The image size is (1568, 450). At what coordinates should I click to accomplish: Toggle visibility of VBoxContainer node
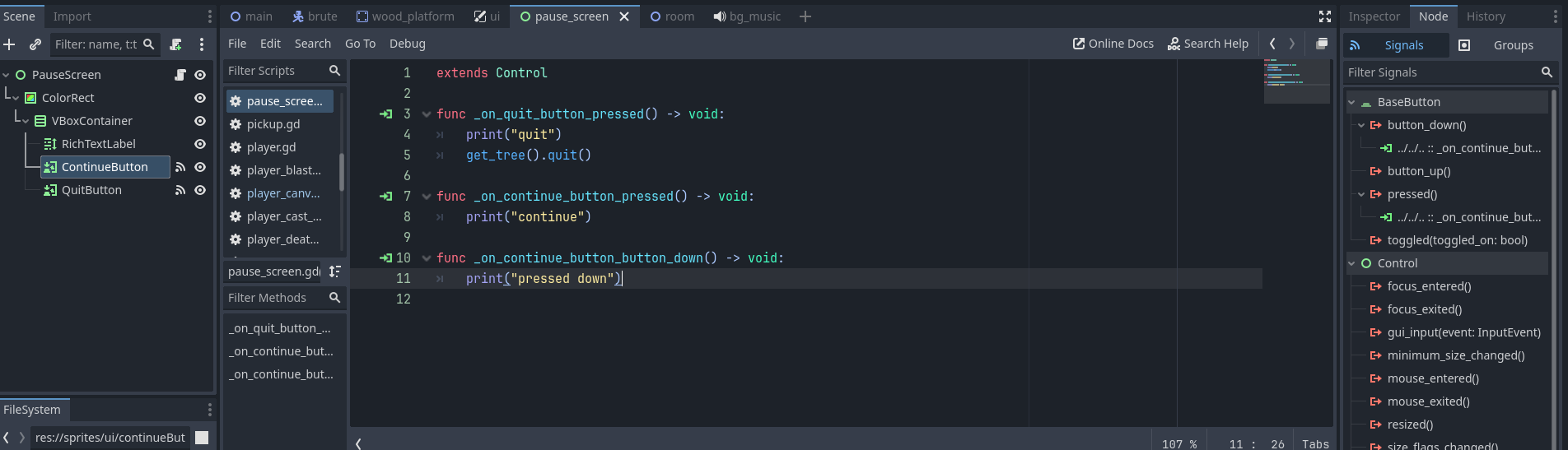[x=199, y=121]
